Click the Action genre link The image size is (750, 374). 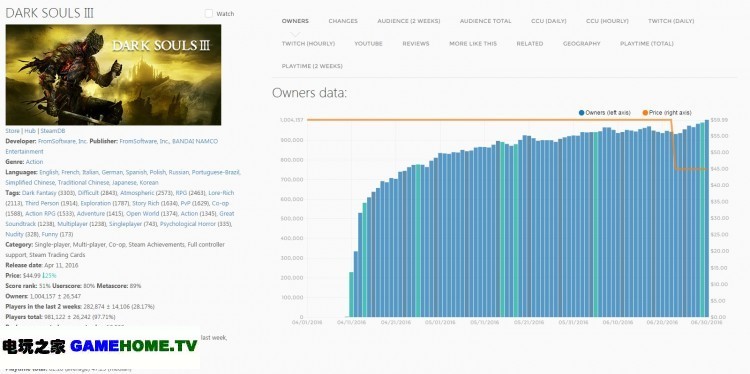click(34, 162)
